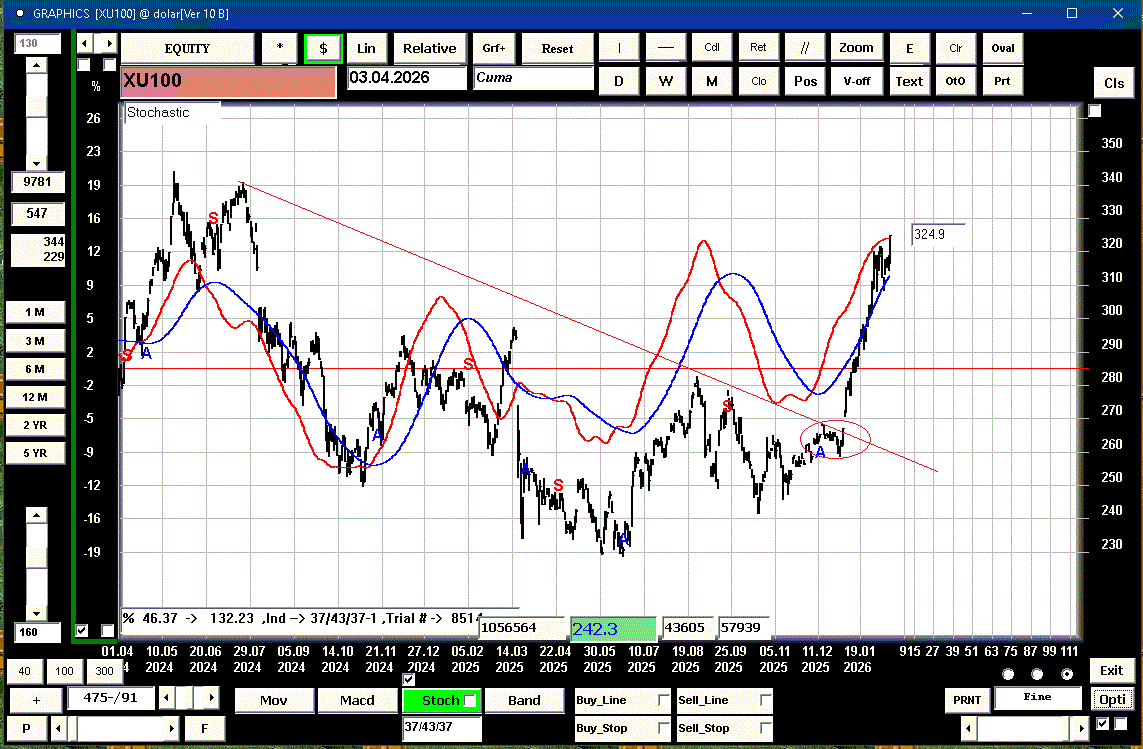Viewport: 1143px width, 749px height.
Task: Tick the Sell_Stop checkbox
Action: [x=766, y=728]
